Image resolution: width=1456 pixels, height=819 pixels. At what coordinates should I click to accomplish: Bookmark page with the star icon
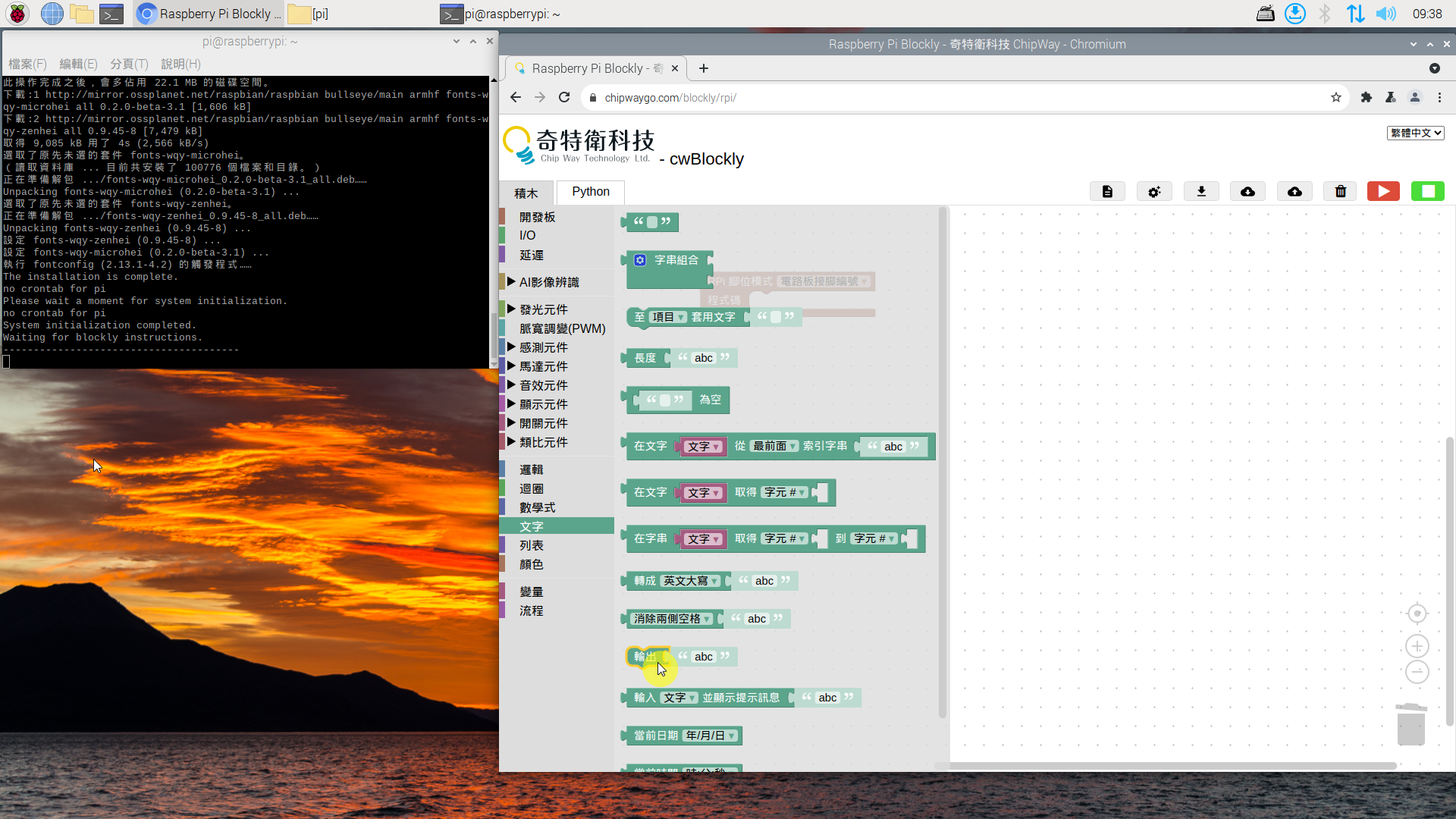point(1335,98)
